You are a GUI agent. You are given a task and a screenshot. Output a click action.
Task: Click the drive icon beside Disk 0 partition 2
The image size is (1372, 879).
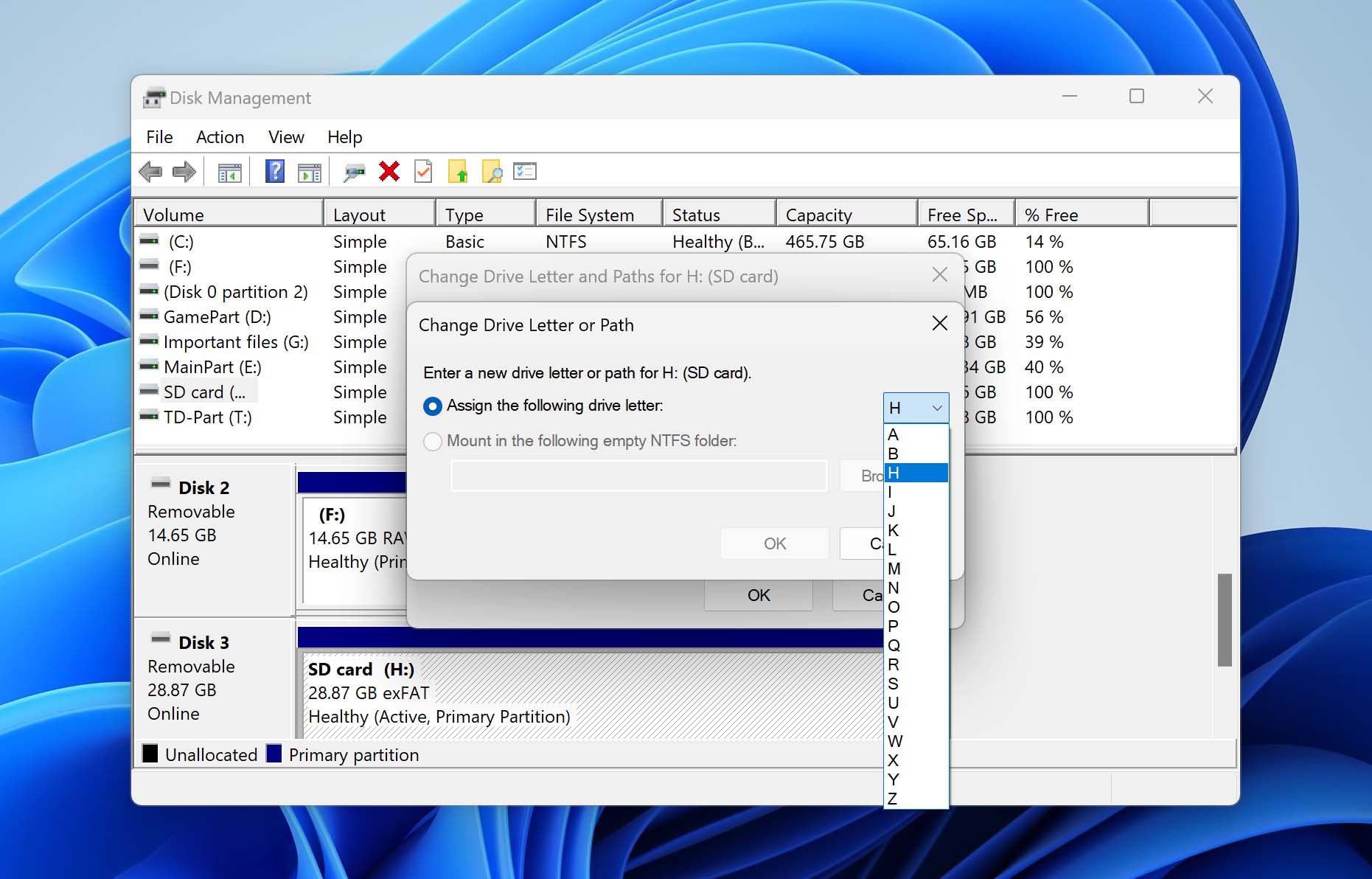click(x=150, y=291)
